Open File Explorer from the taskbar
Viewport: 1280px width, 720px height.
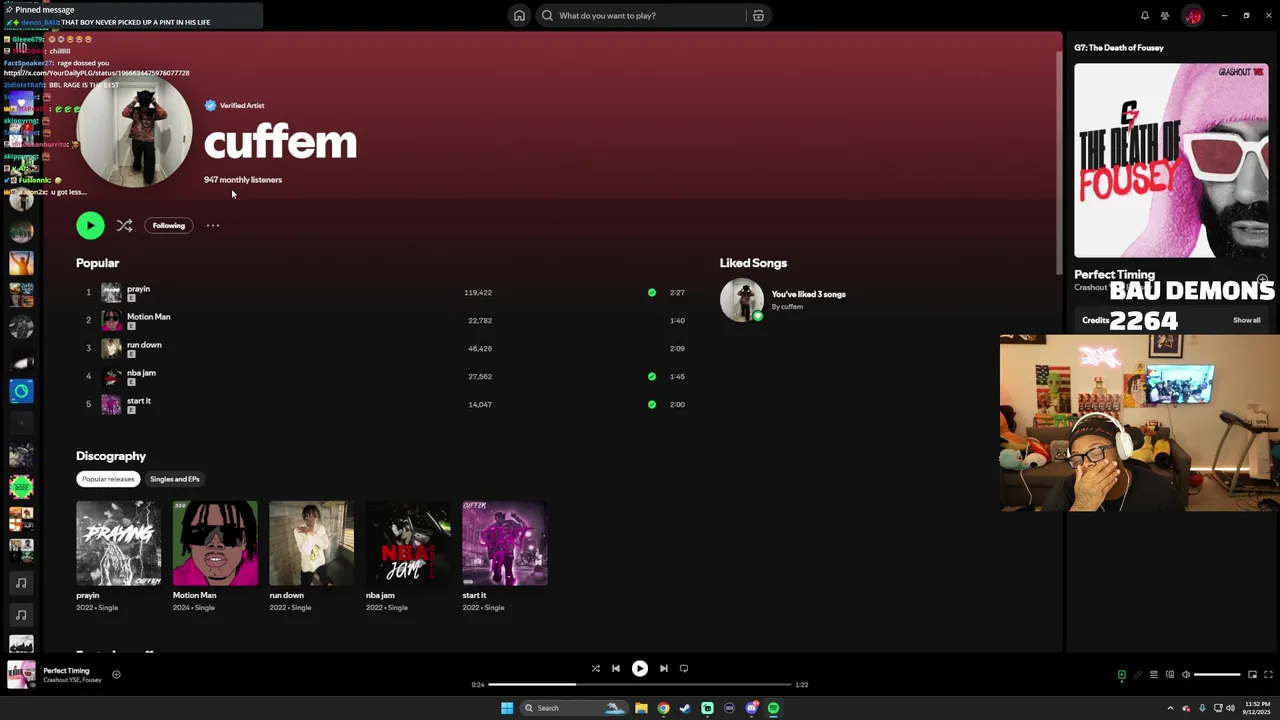pos(641,708)
